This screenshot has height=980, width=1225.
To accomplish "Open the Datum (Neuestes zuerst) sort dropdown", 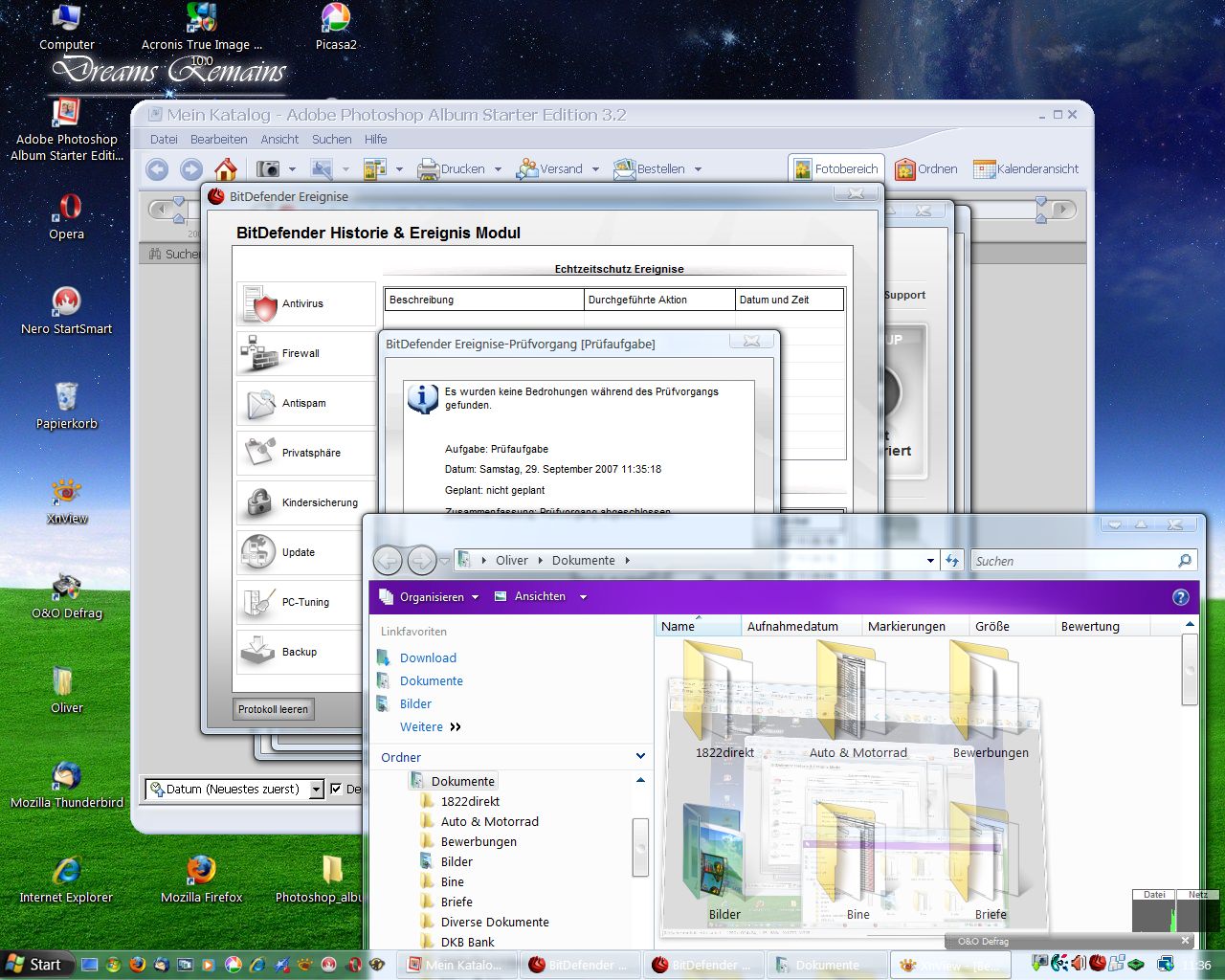I will tap(234, 790).
